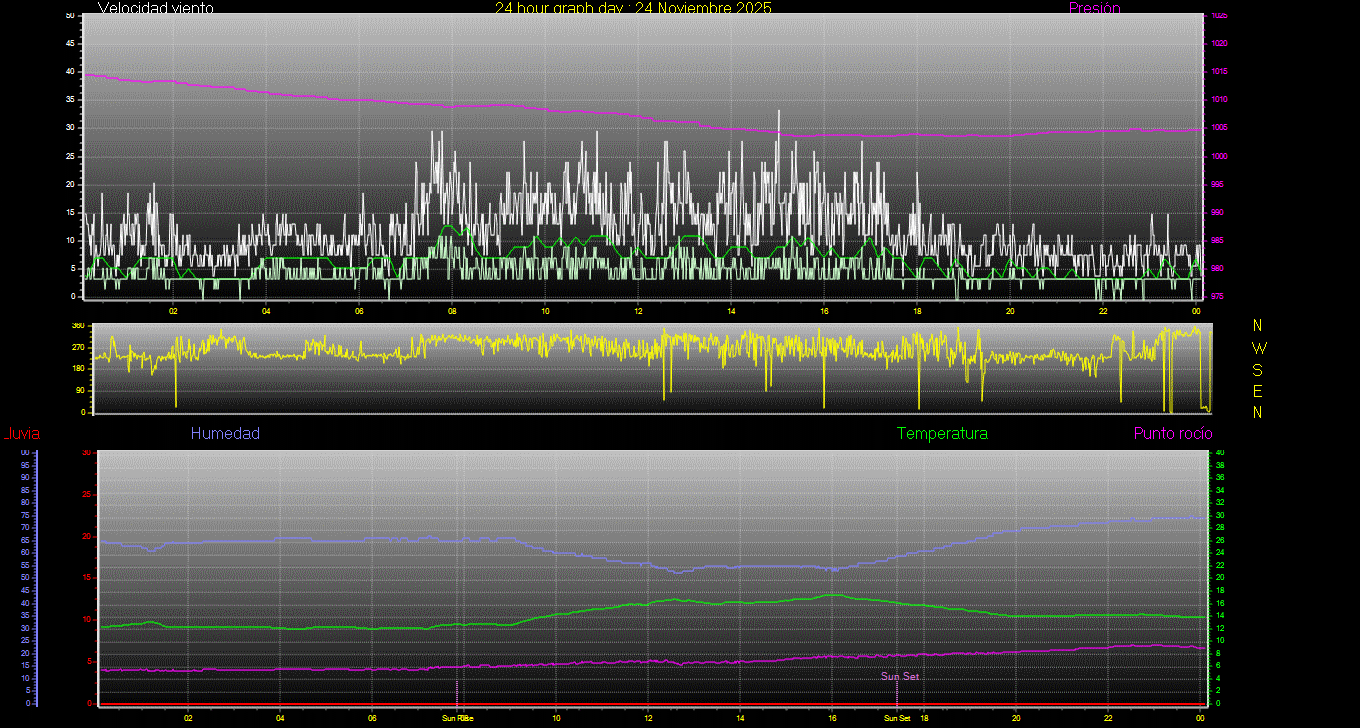Image resolution: width=1360 pixels, height=728 pixels.
Task: Select the red "lluvia" legend label
Action: coord(22,434)
